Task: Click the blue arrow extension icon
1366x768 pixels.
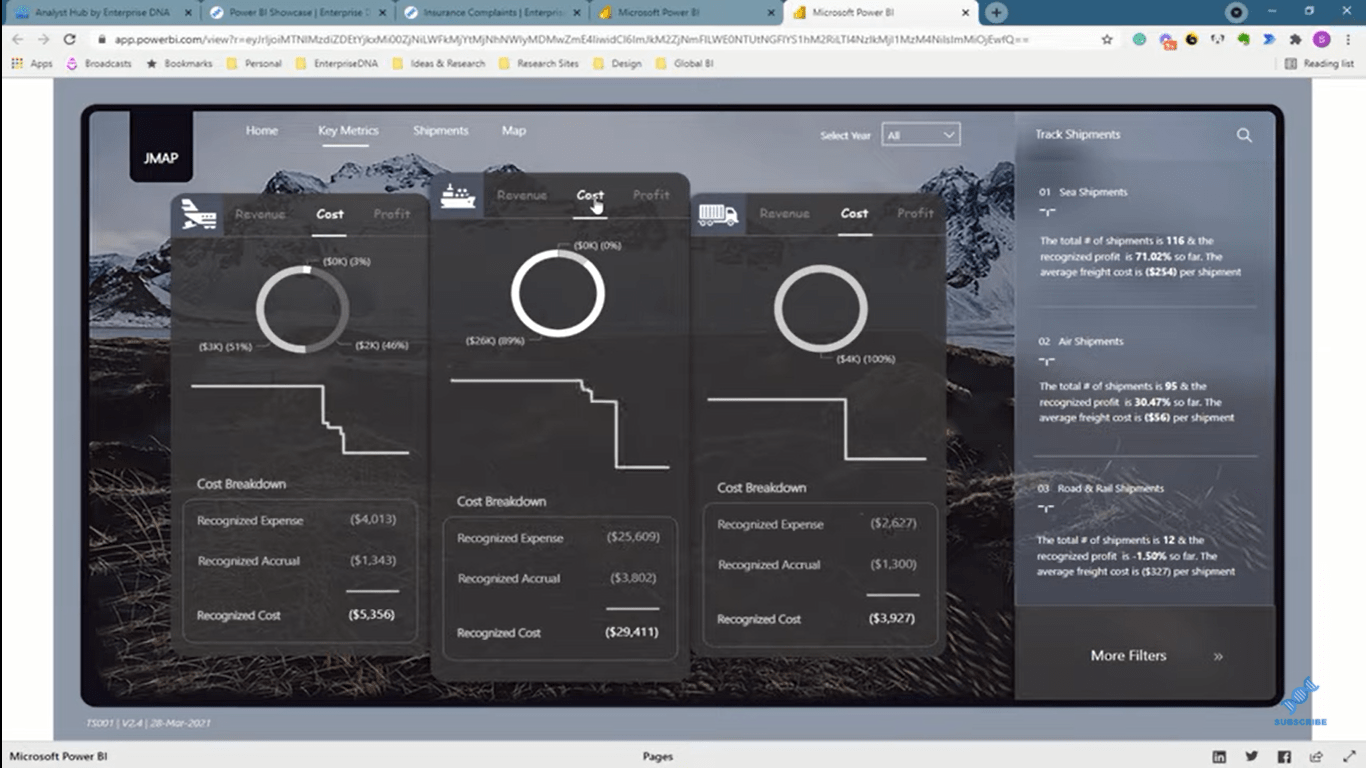Action: click(1269, 39)
